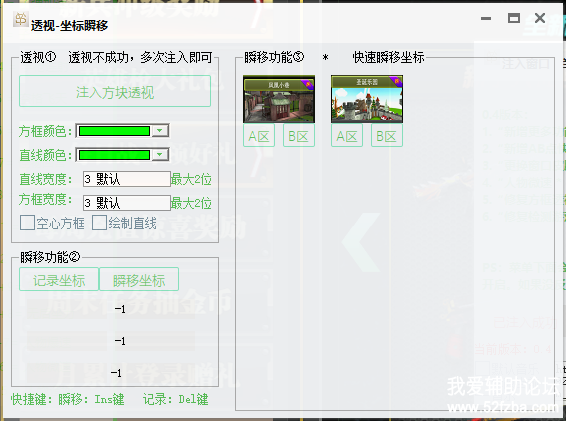Viewport: 566px width, 421px height.
Task: Select the green 直线颜色 swatch
Action: click(x=114, y=155)
